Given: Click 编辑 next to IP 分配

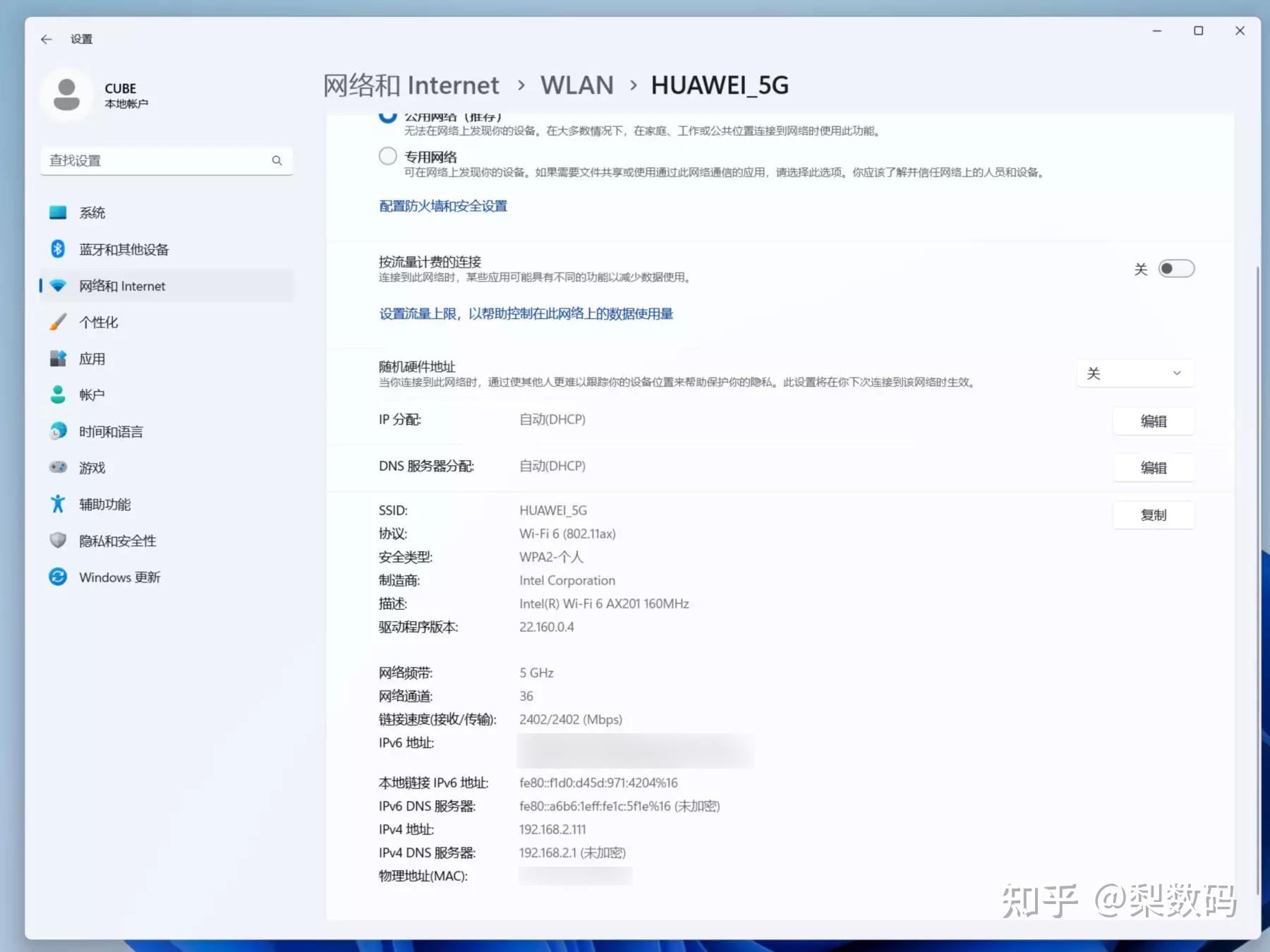Looking at the screenshot, I should point(1154,421).
